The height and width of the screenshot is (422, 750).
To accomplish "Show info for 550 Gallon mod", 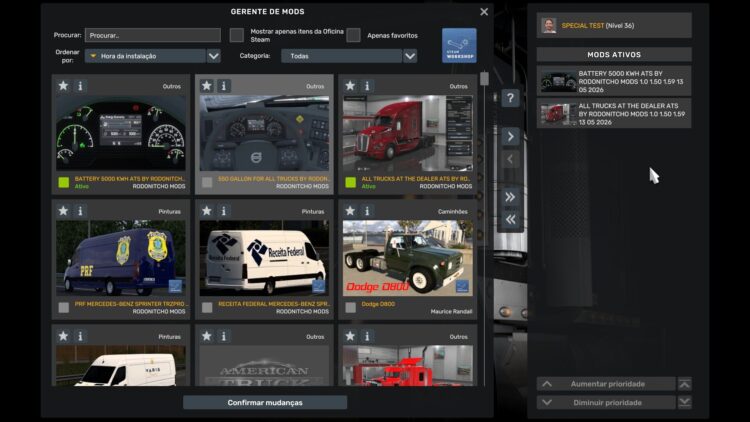I will 224,86.
